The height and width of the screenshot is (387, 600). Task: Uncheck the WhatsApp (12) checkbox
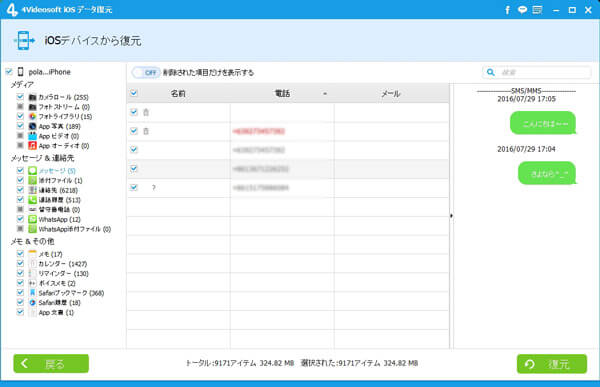coord(20,219)
